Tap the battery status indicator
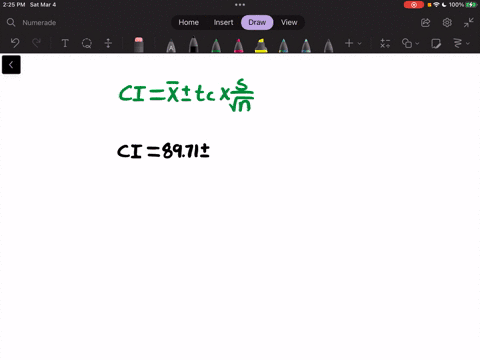 [x=471, y=5]
